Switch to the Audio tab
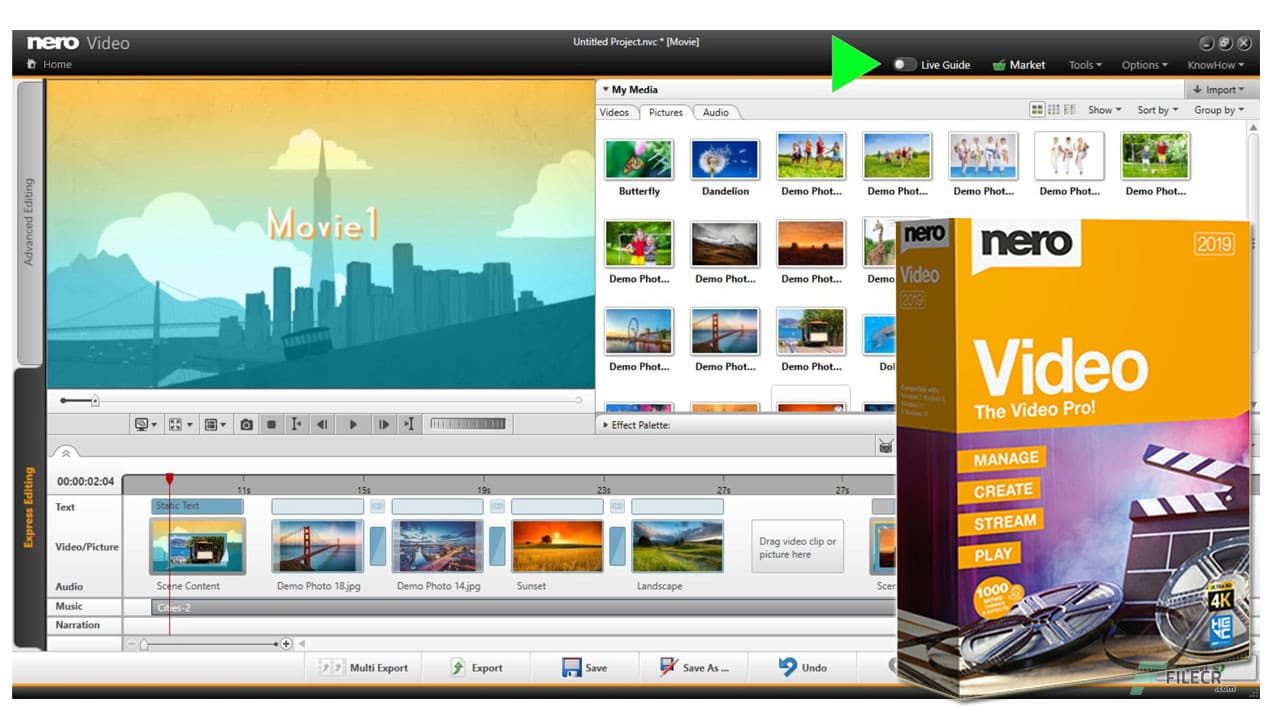The height and width of the screenshot is (720, 1280). [716, 112]
